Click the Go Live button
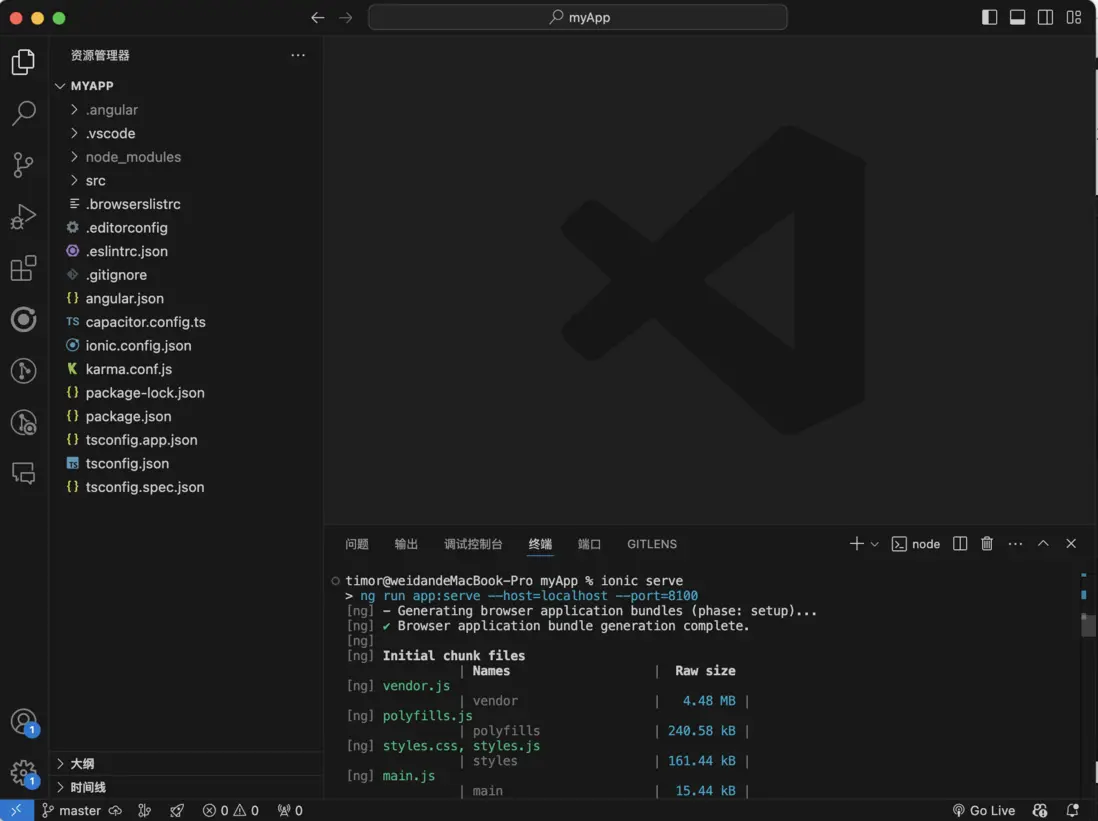 point(984,810)
